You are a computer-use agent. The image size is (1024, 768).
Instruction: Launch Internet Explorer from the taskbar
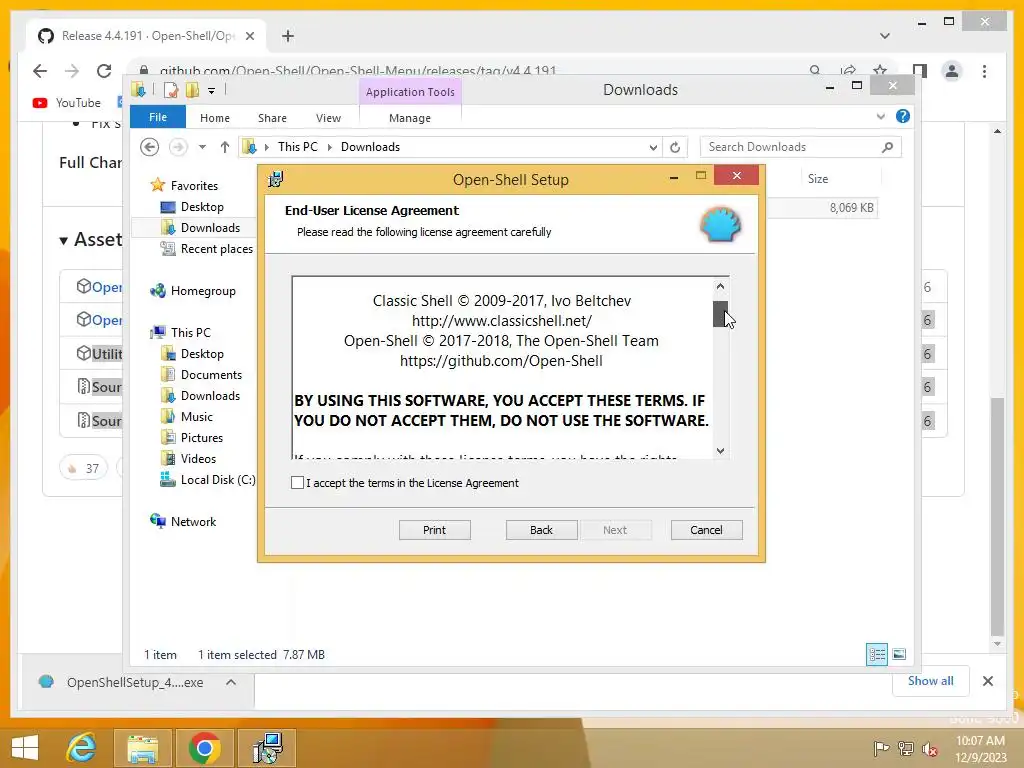click(x=81, y=748)
